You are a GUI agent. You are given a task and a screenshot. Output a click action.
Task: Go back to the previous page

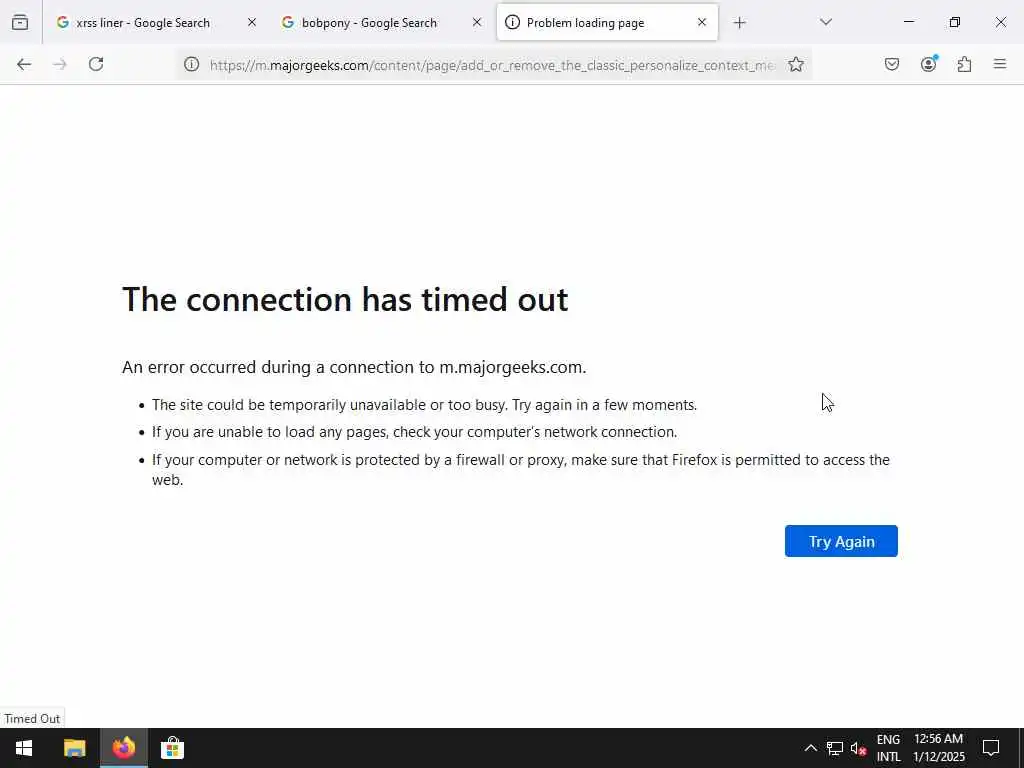pos(24,64)
